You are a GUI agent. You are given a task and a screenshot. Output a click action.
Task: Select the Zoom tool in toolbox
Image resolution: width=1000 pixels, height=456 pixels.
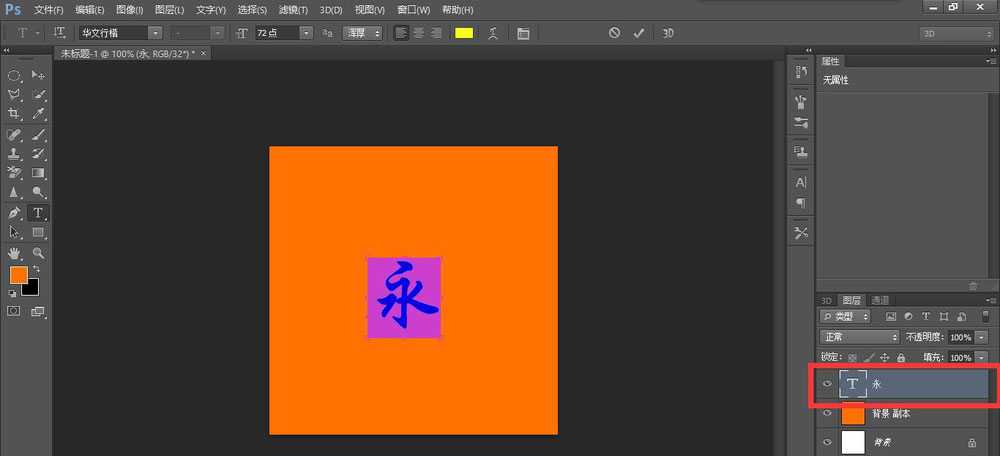click(38, 253)
